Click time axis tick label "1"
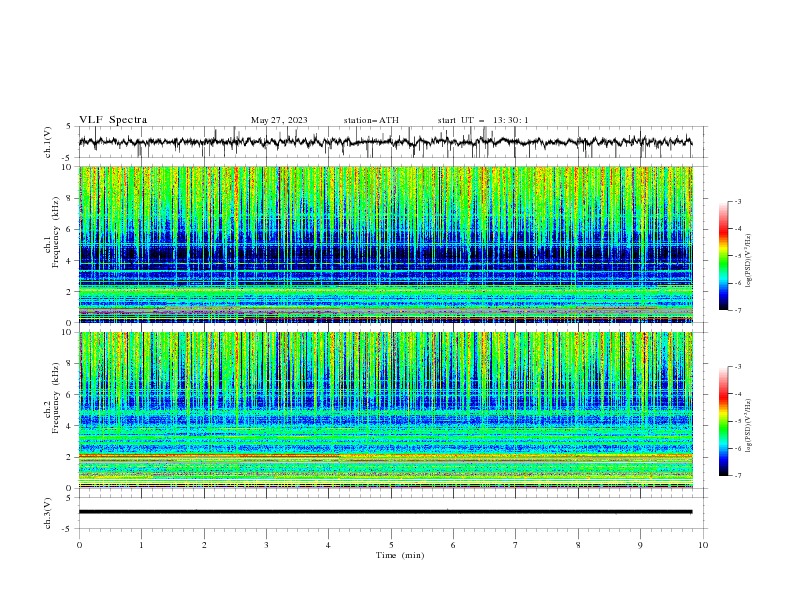The image size is (792, 612). (141, 545)
